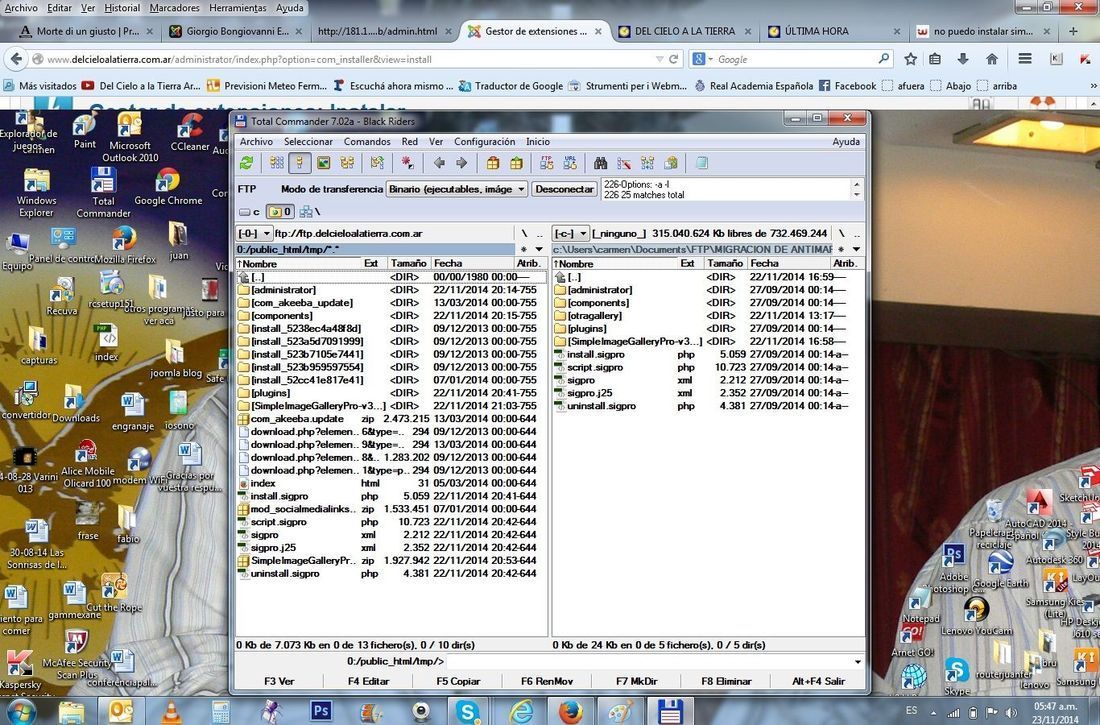
Task: Click the F5 Copiar button
Action: coord(458,681)
